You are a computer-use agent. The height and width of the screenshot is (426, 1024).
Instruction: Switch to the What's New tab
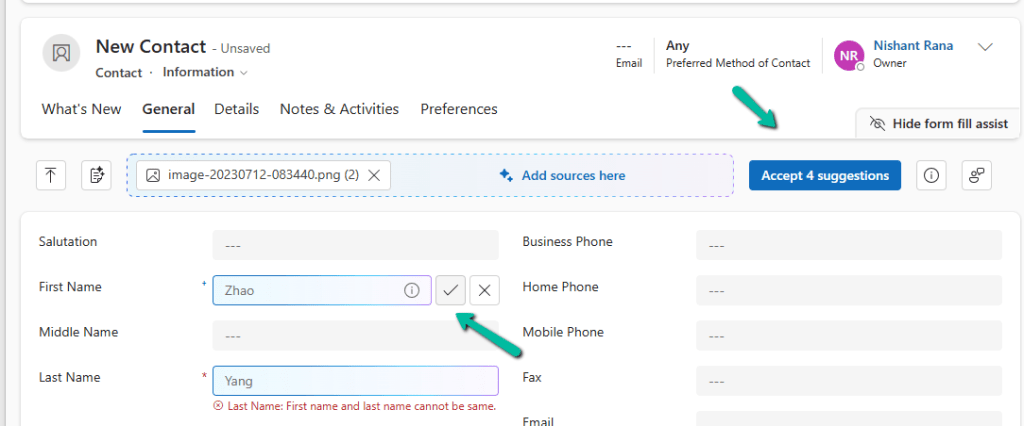pos(81,109)
